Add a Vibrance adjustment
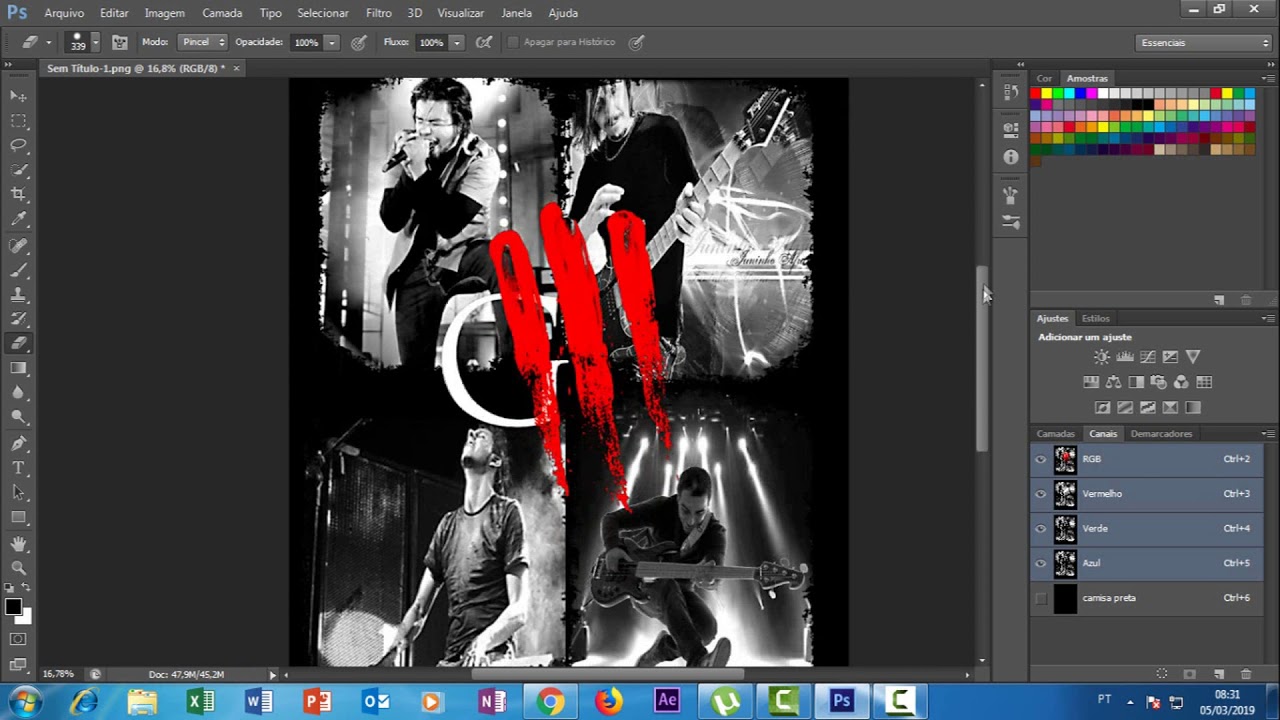 point(1193,357)
